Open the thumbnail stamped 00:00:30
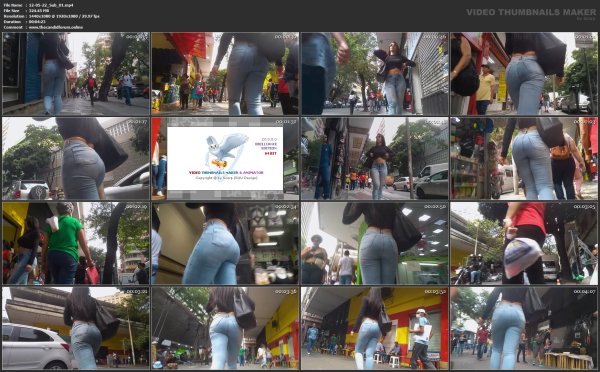 (x=225, y=74)
